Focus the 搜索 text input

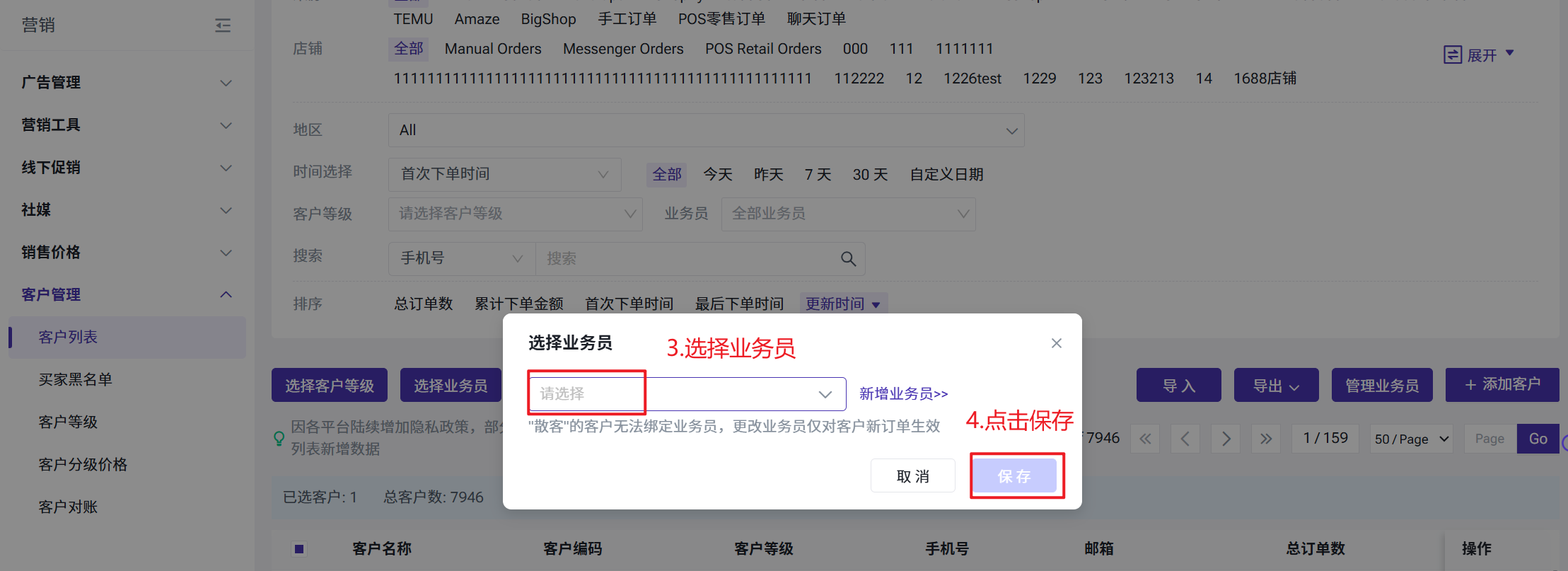pos(690,259)
